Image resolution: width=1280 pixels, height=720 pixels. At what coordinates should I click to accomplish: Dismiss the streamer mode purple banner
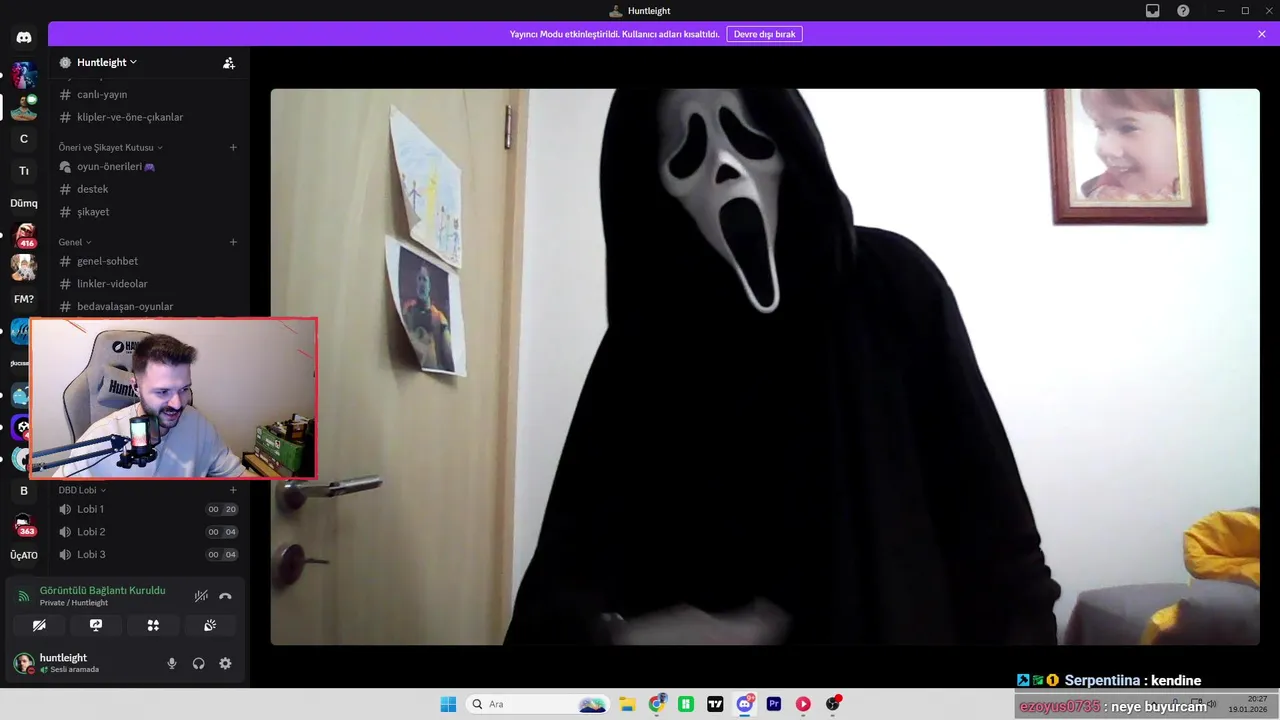pyautogui.click(x=1262, y=34)
